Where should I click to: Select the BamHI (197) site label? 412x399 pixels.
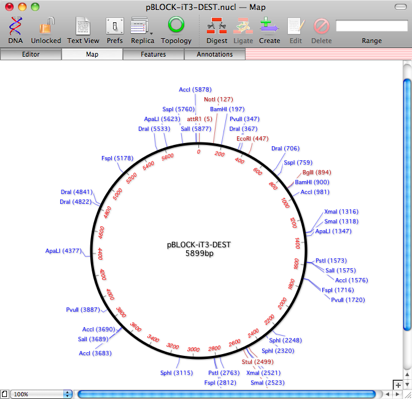pos(227,109)
